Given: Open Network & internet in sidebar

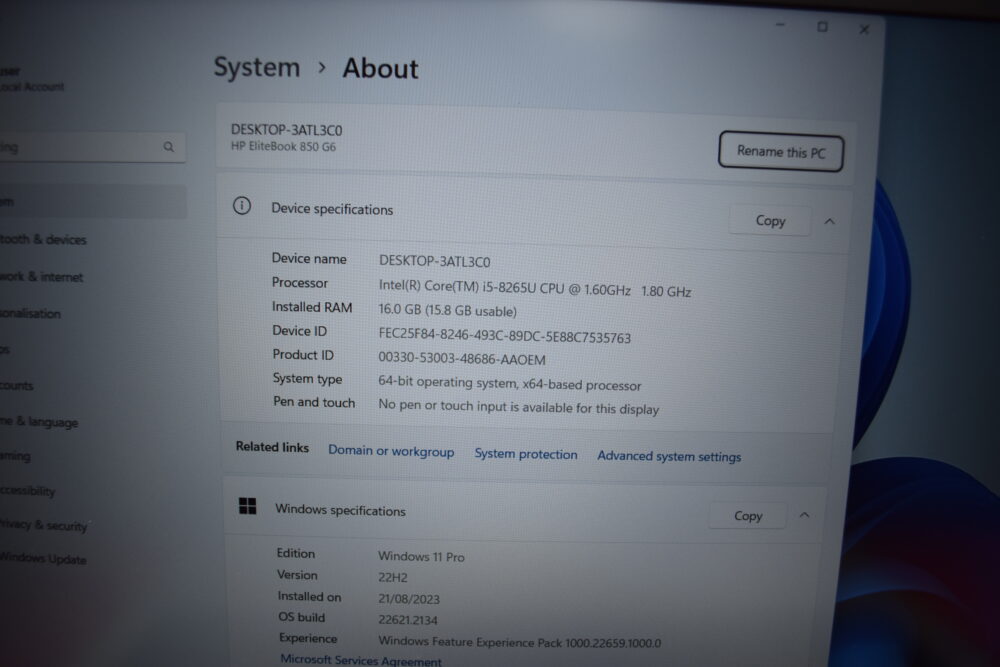Looking at the screenshot, I should (x=41, y=277).
